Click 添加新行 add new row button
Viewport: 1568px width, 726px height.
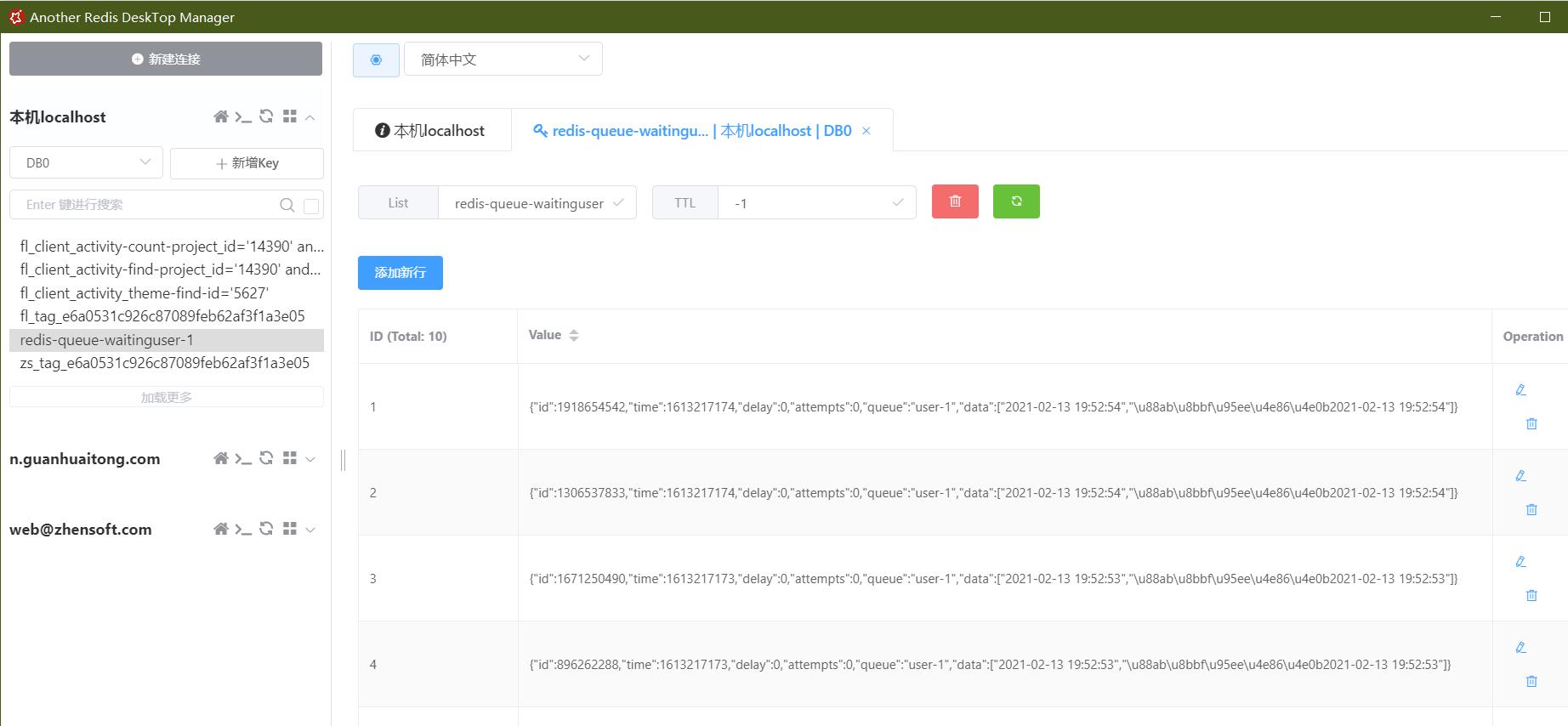pyautogui.click(x=401, y=273)
